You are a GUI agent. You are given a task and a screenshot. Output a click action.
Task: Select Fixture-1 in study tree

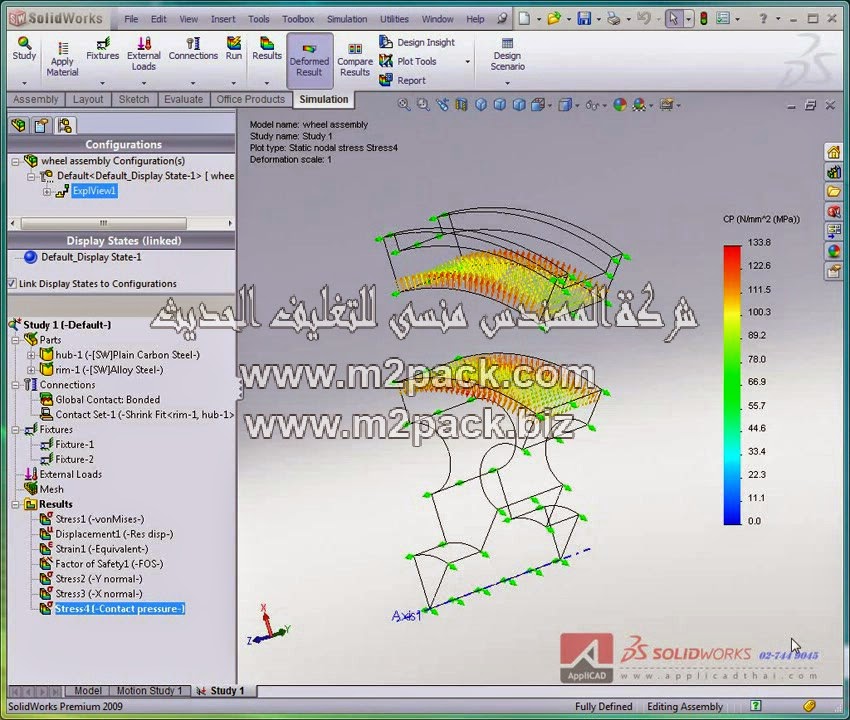[x=74, y=445]
